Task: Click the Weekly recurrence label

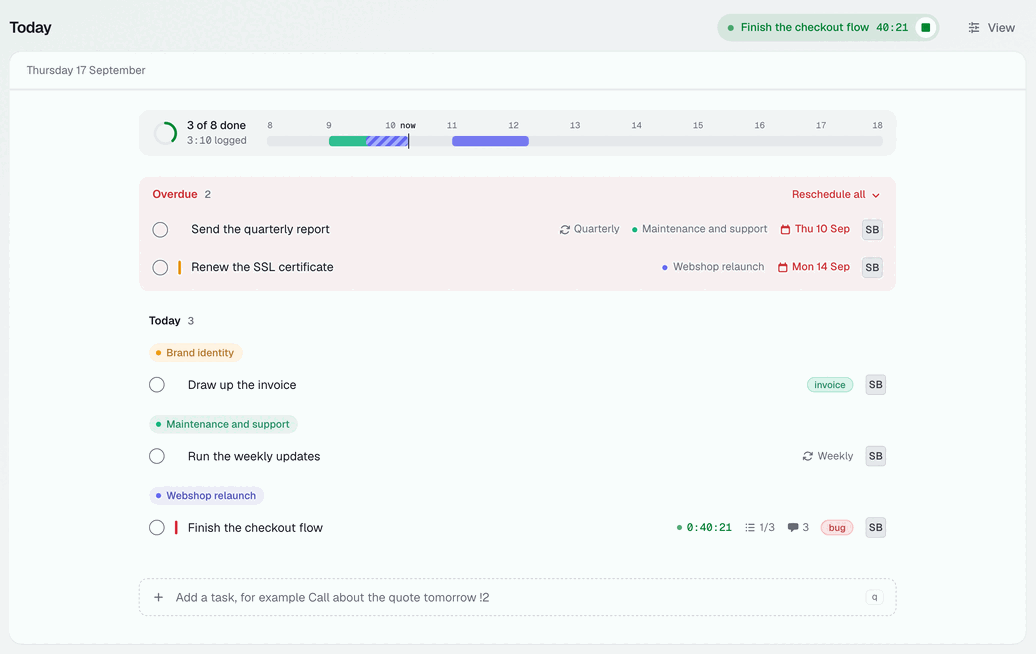Action: [x=835, y=456]
